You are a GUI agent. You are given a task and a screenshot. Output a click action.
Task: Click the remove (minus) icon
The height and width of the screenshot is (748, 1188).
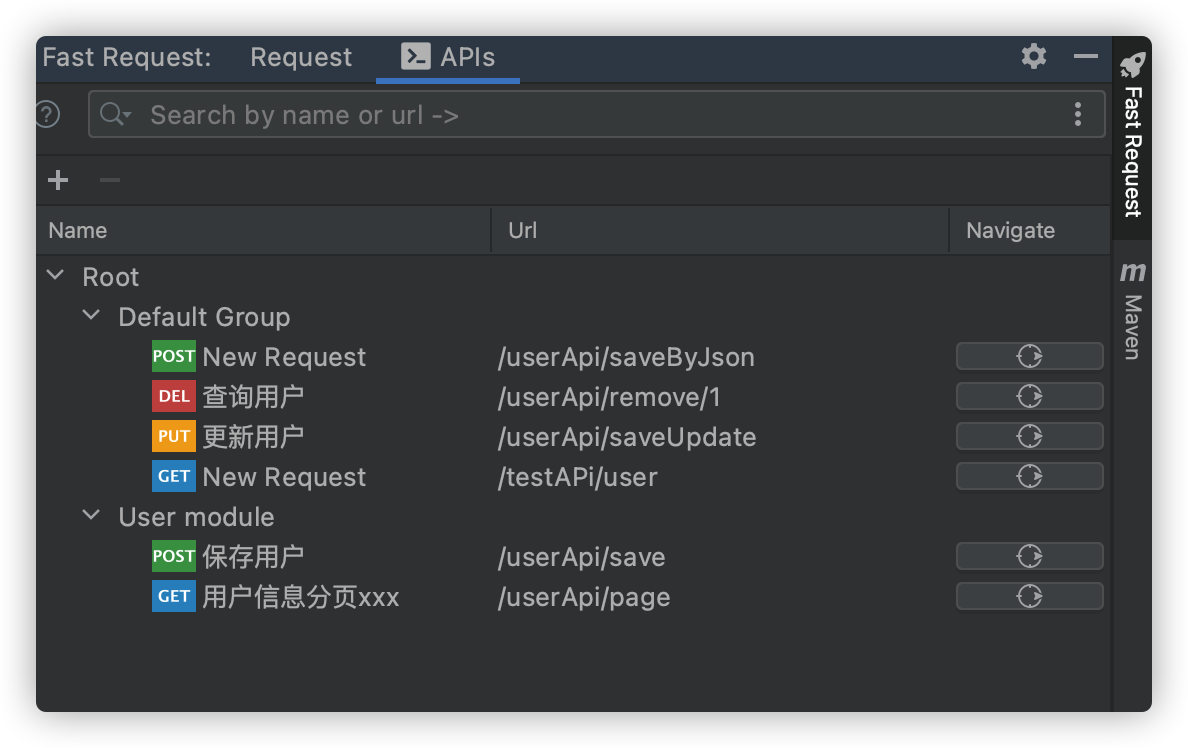tap(108, 180)
